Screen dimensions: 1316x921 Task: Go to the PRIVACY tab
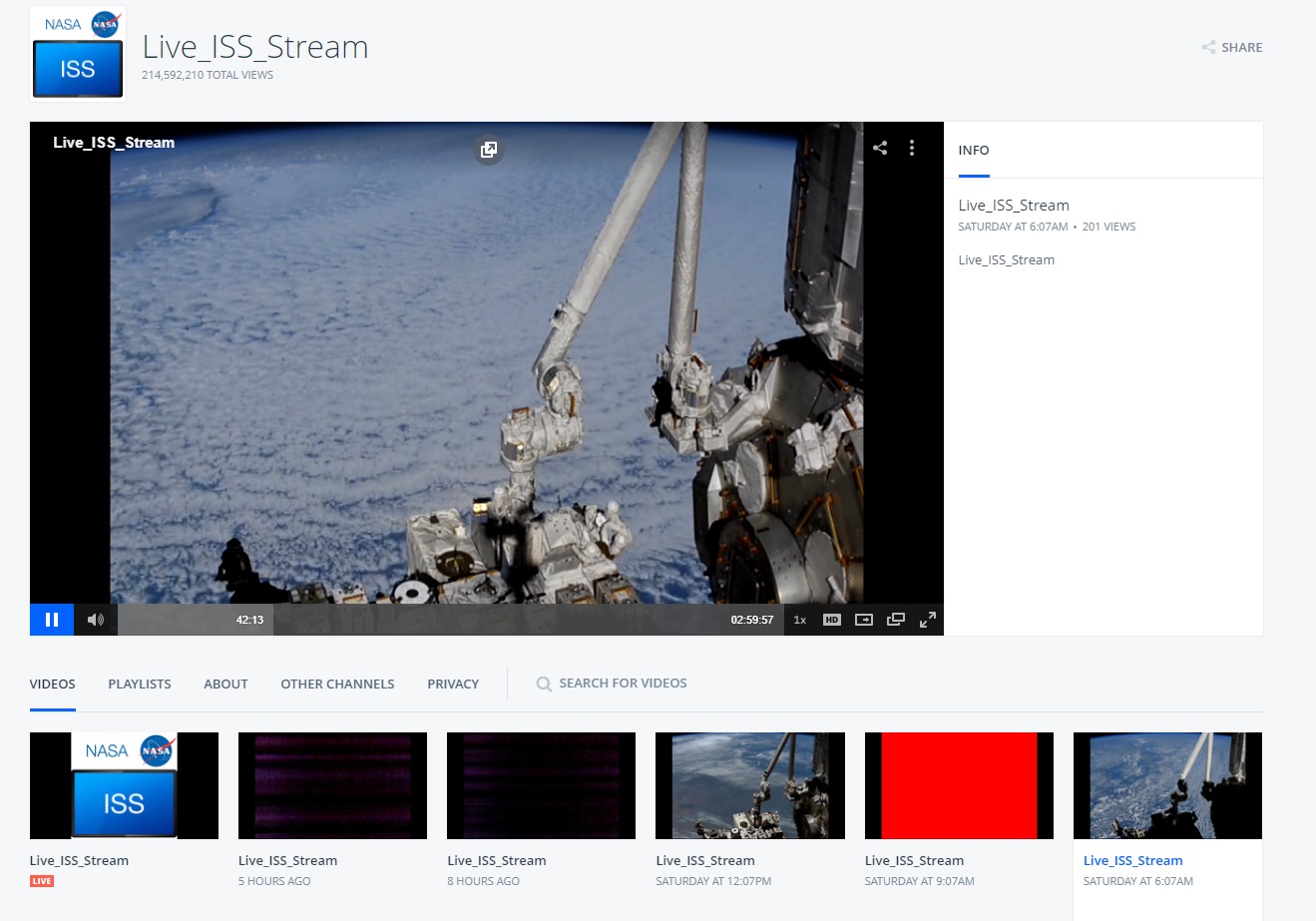(x=453, y=684)
